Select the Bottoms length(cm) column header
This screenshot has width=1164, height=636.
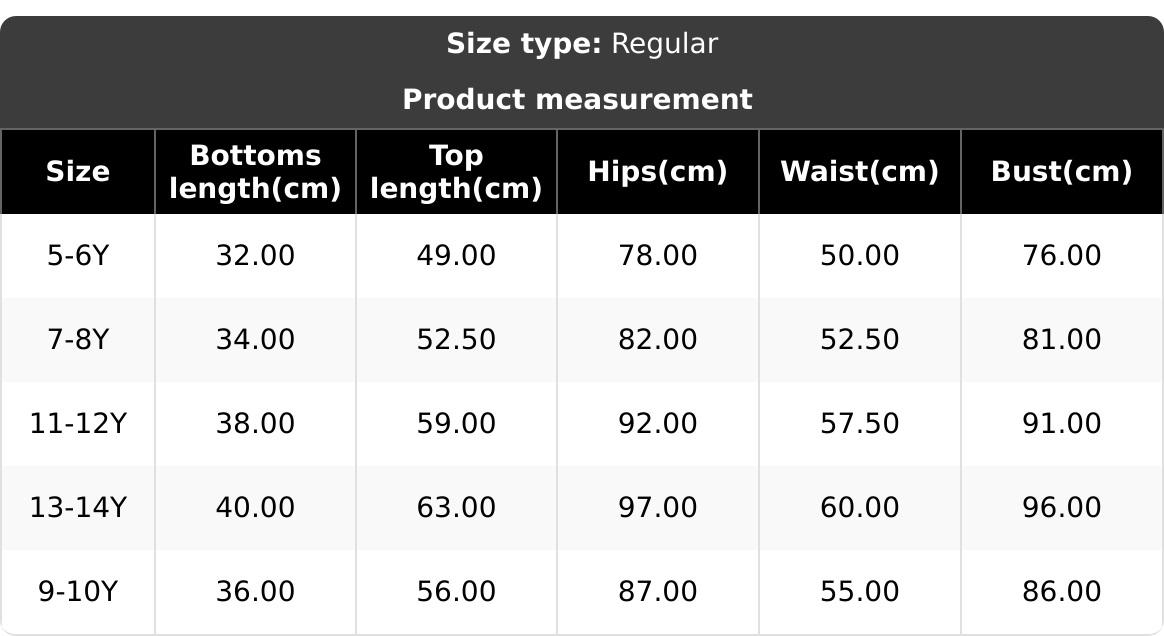pos(255,172)
